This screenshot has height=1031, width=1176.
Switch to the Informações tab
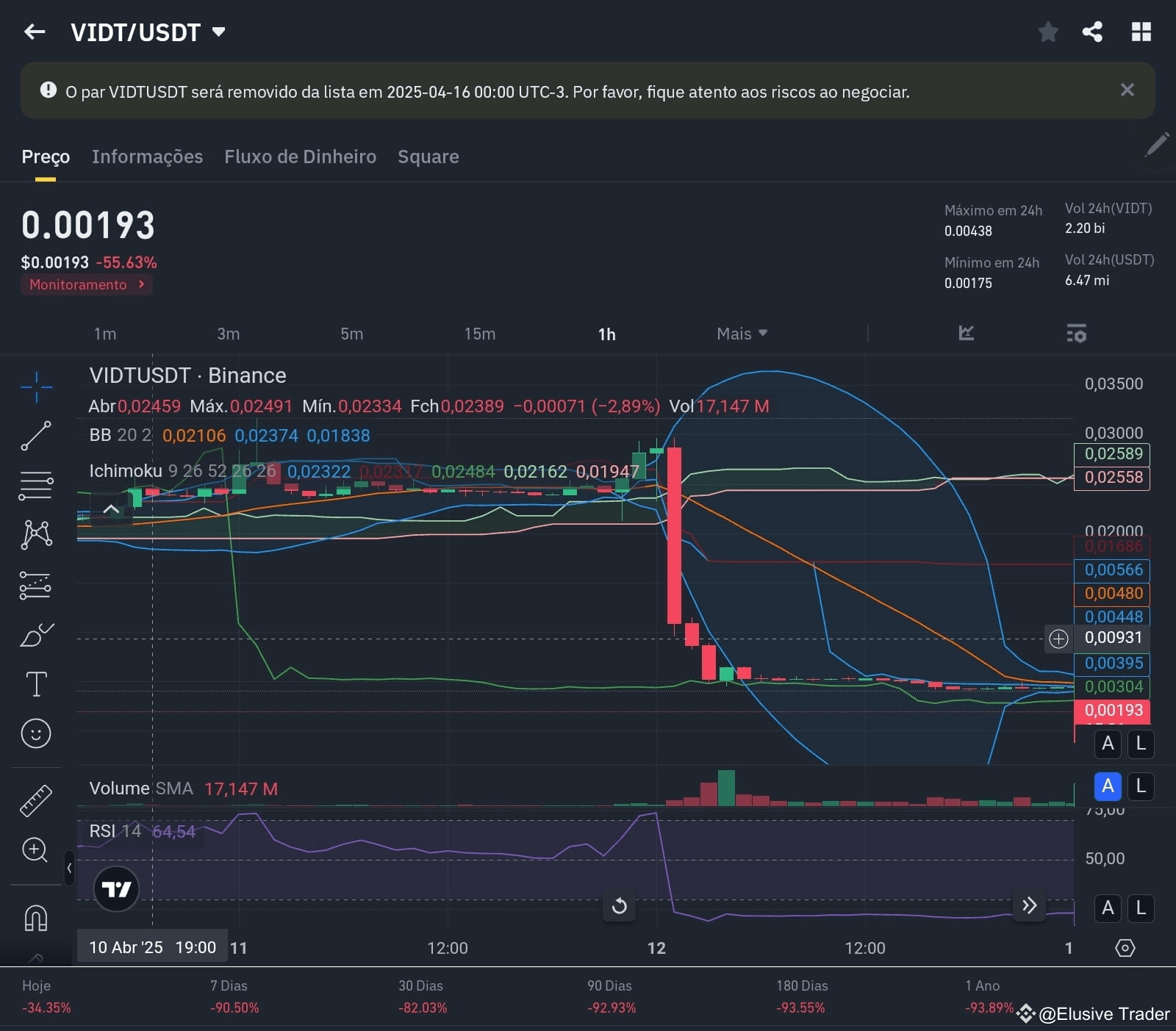(147, 157)
